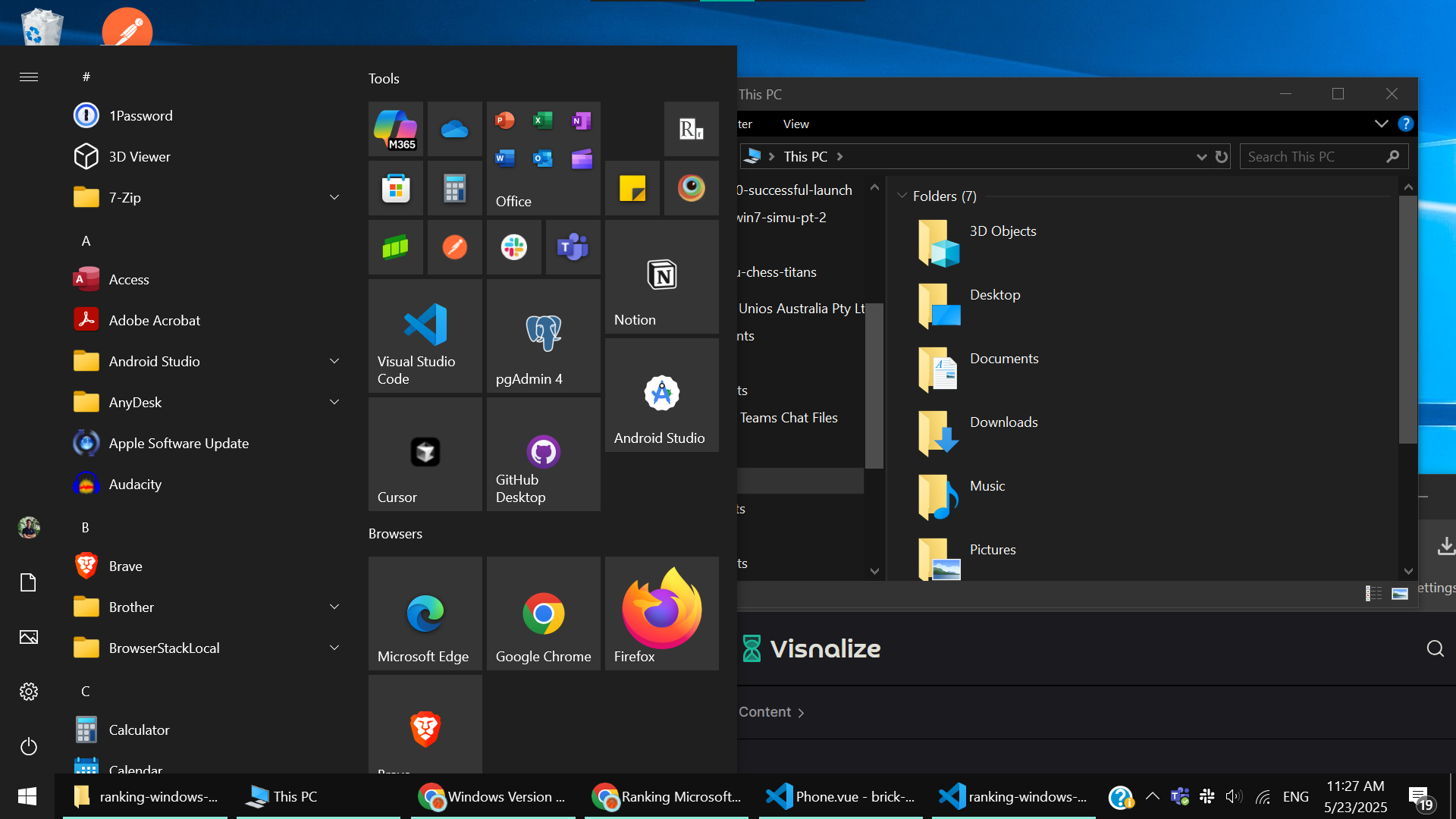
Task: Open the Sticky Notes tile
Action: pyautogui.click(x=632, y=188)
